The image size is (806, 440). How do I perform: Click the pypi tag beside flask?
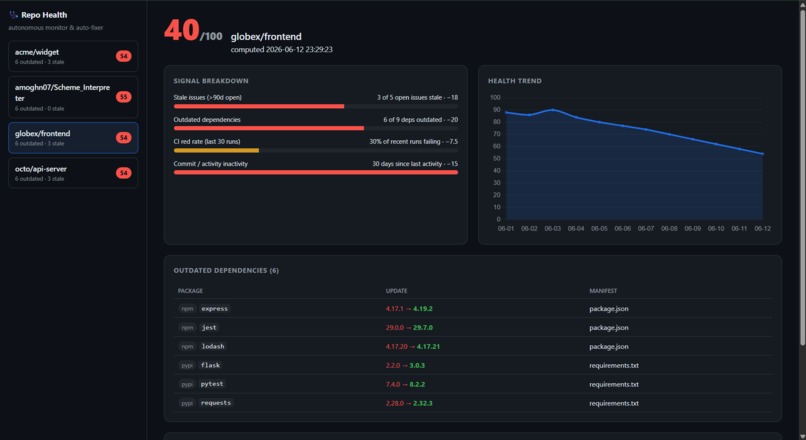point(187,365)
